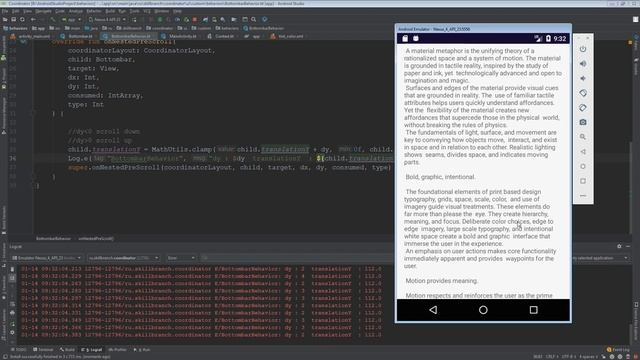The height and width of the screenshot is (360, 640).
Task: Click the Overview square in the emulator side toolbar
Action: [x=583, y=181]
